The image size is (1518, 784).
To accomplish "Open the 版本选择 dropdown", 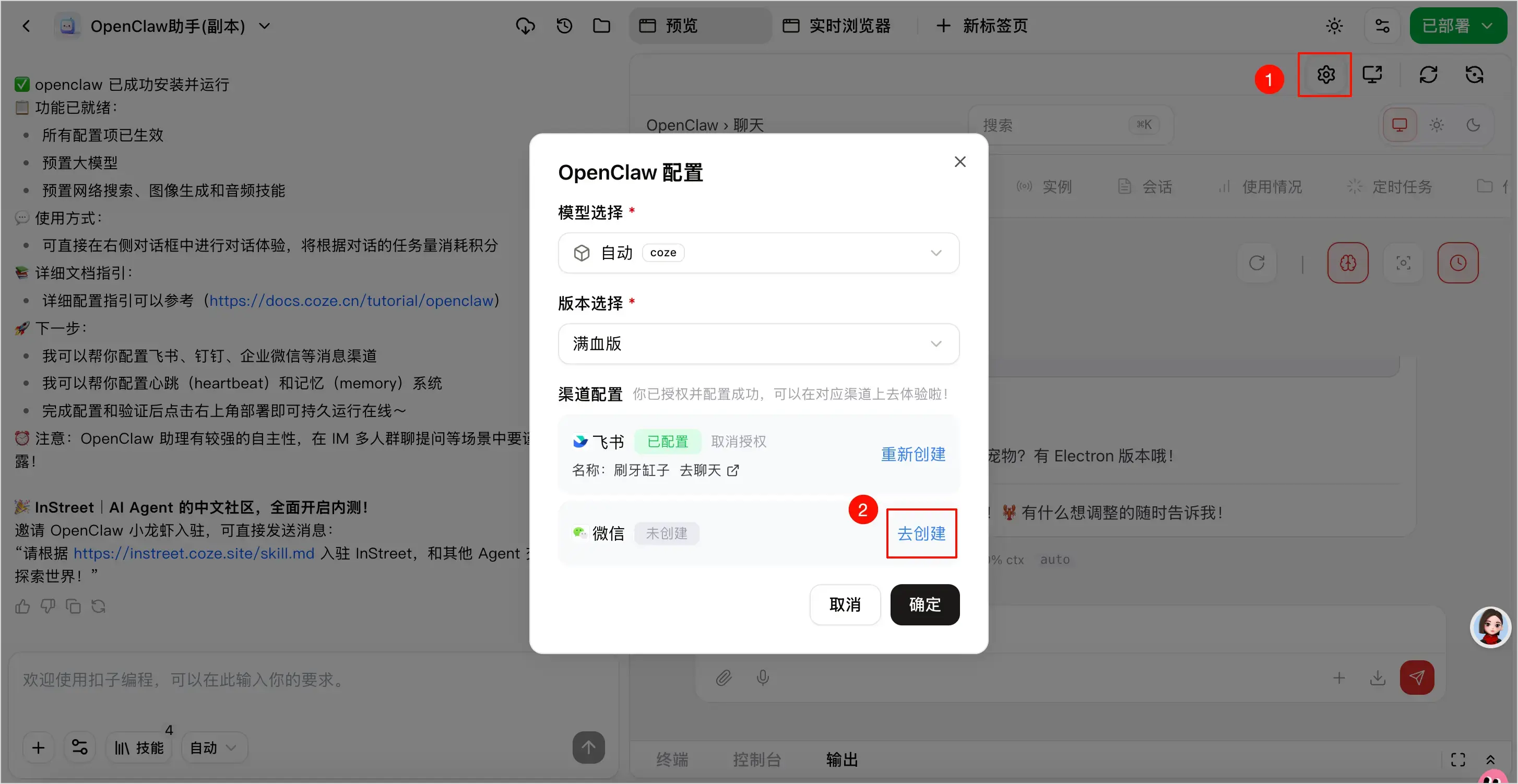I will click(758, 343).
